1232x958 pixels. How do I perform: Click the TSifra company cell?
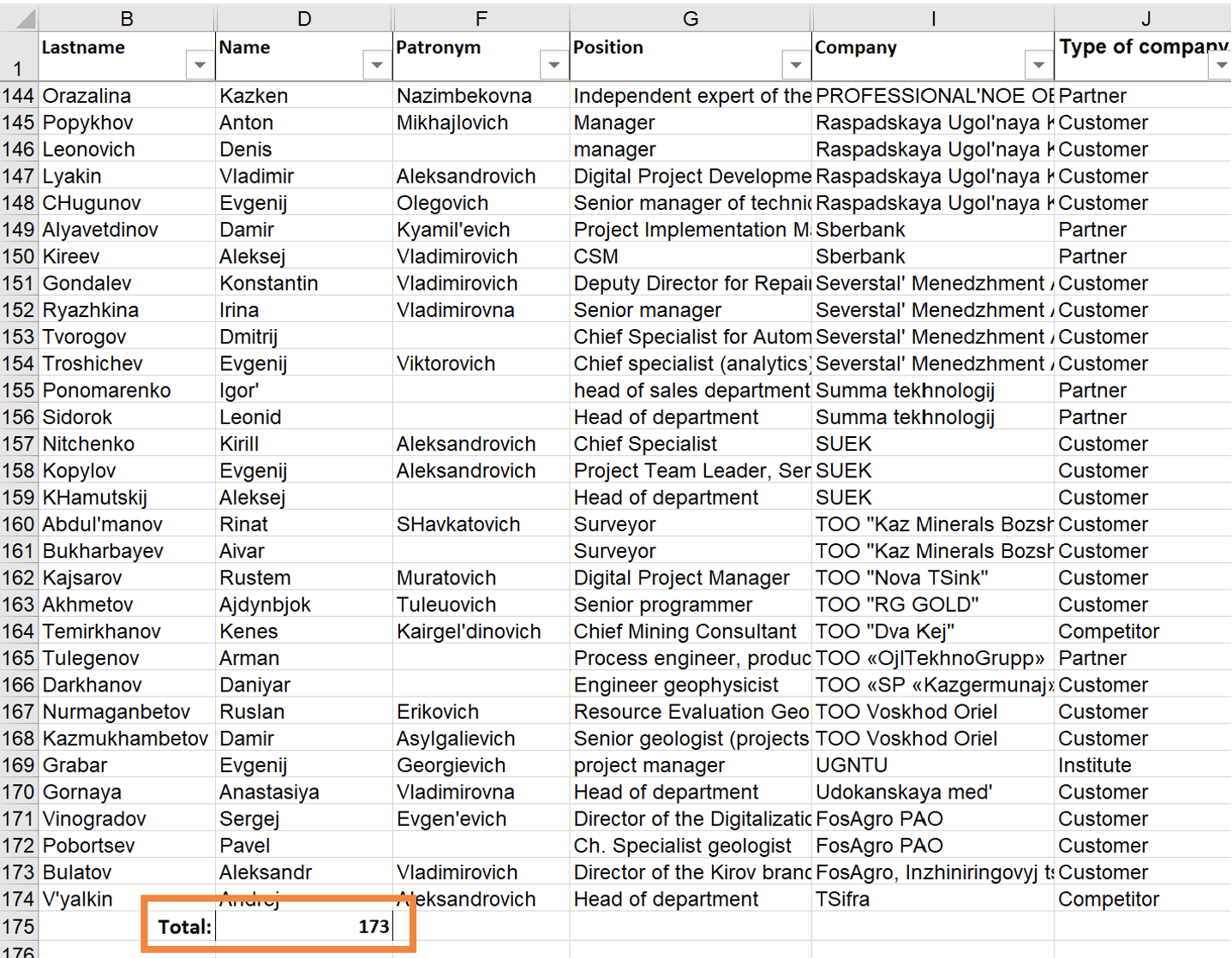tap(933, 899)
